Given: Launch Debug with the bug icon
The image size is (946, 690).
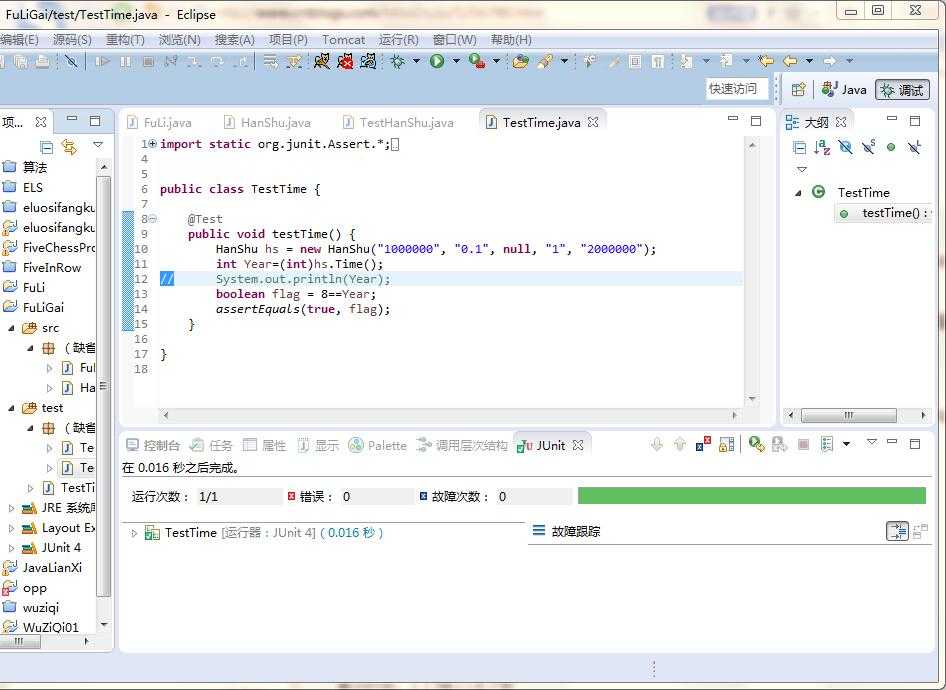Looking at the screenshot, I should 398,61.
